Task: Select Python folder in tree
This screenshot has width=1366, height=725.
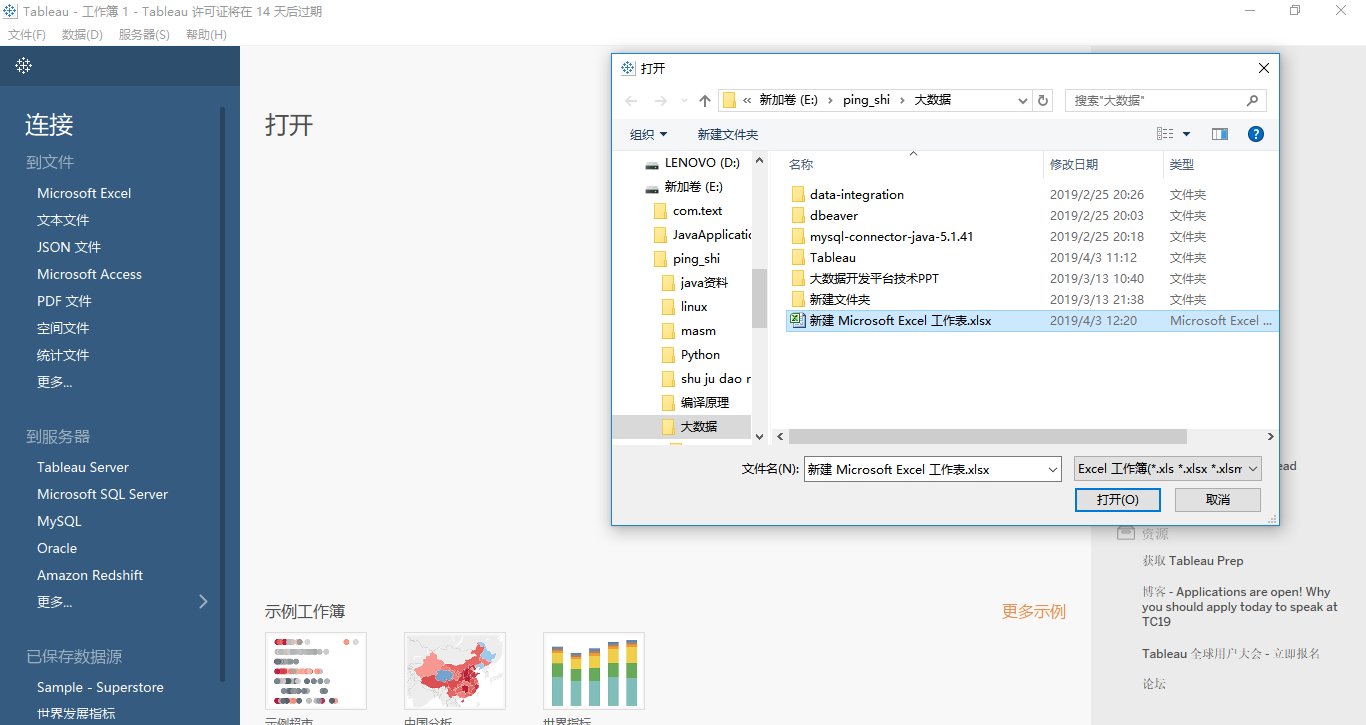Action: pyautogui.click(x=691, y=355)
